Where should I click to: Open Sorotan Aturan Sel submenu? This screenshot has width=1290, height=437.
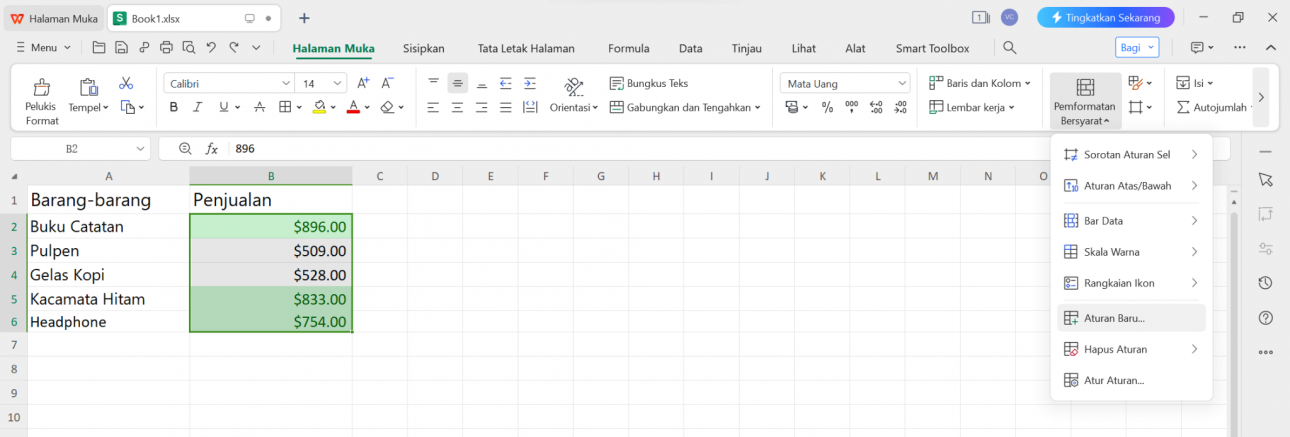pyautogui.click(x=1131, y=154)
